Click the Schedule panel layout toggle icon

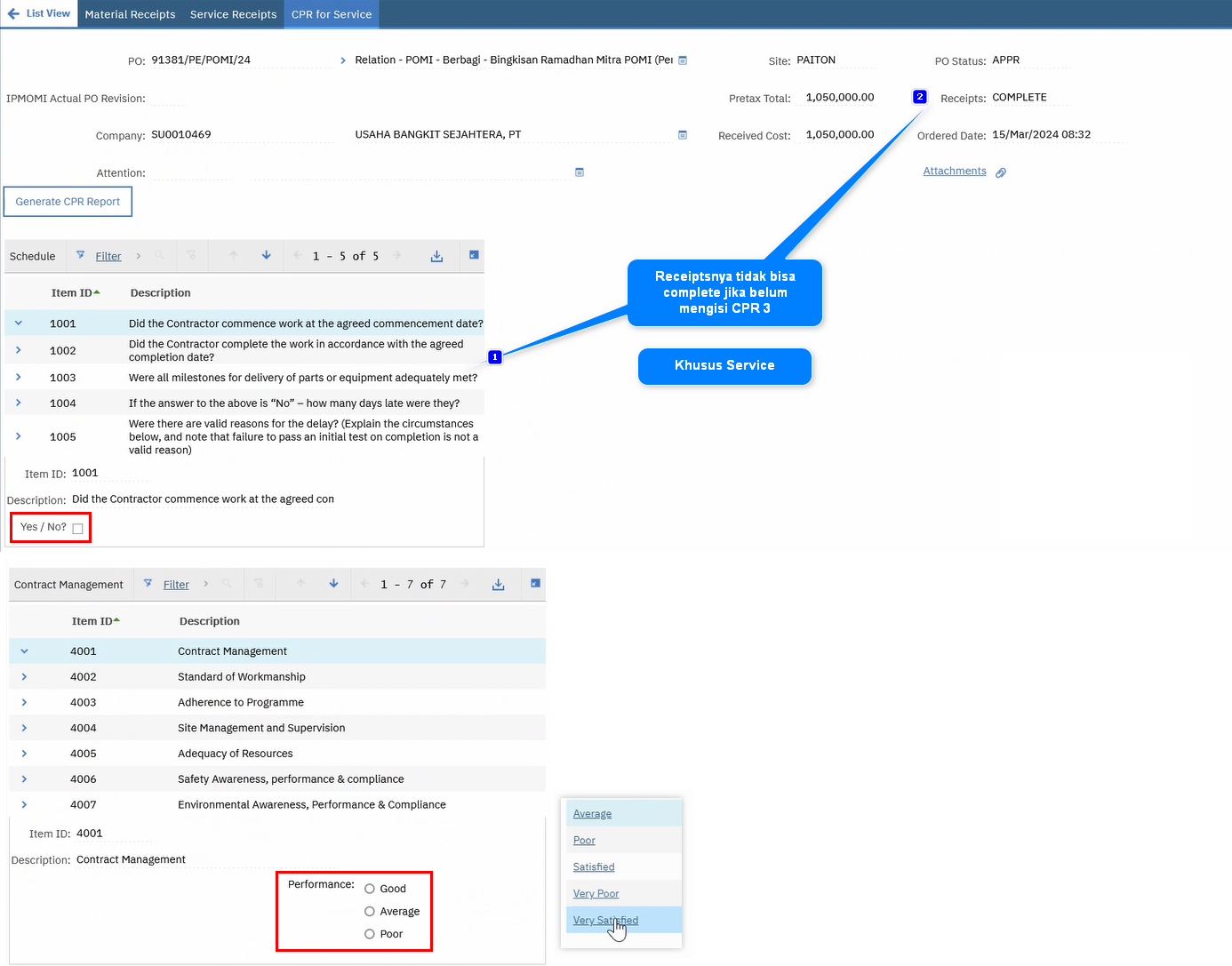[x=474, y=256]
